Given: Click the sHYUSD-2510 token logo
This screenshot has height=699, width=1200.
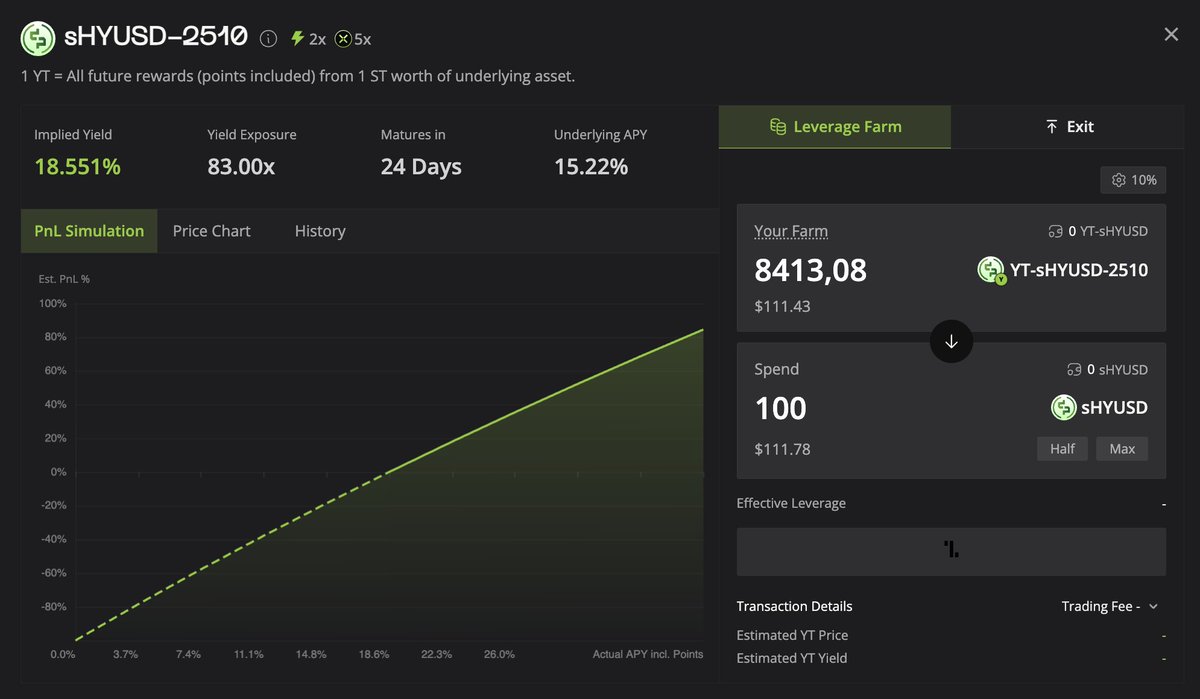Looking at the screenshot, I should tap(38, 38).
